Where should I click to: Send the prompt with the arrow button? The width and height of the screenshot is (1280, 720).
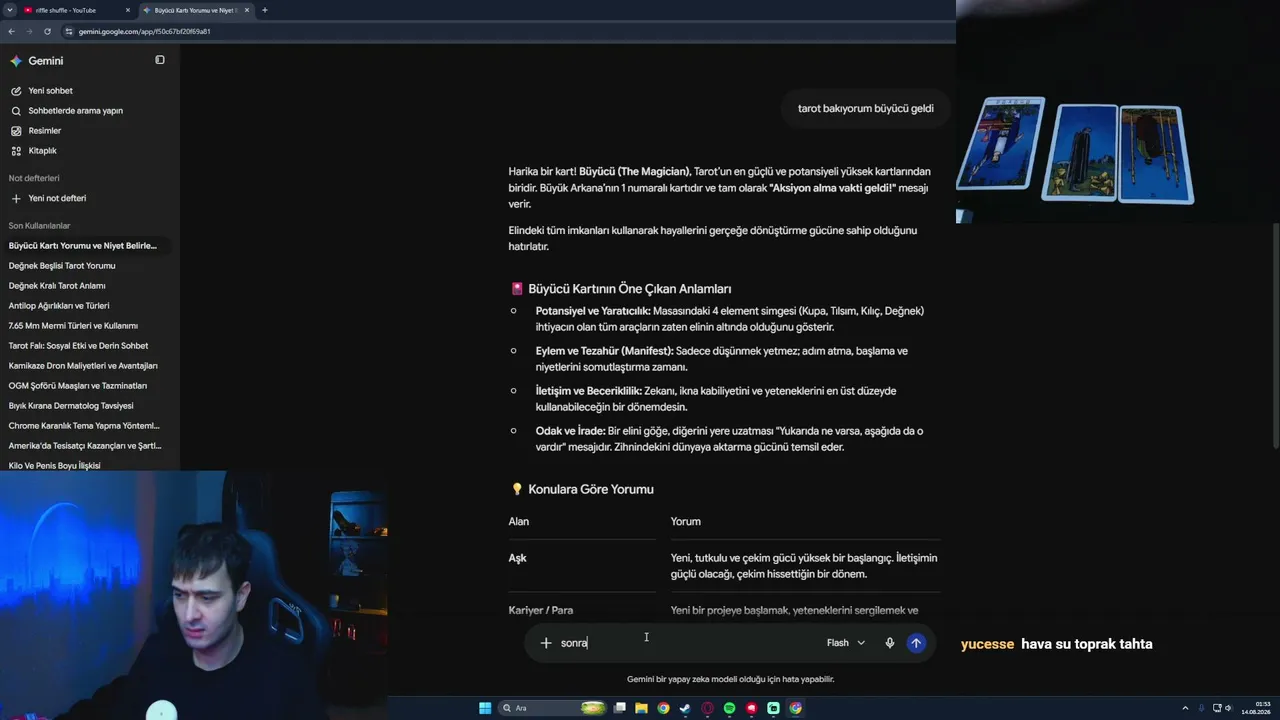916,643
